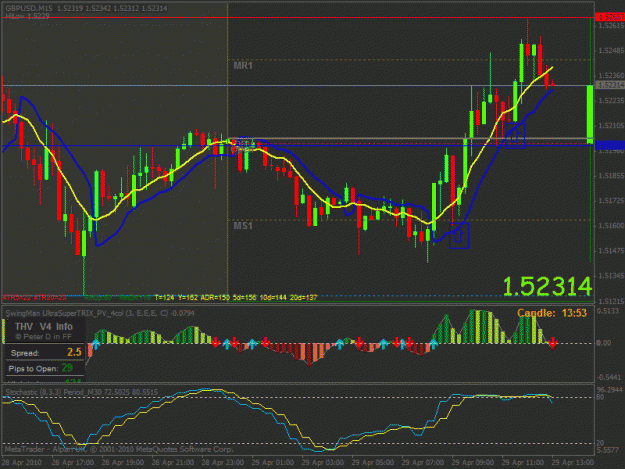
Task: Click the 29 Apr 07:00 time label
Action: point(423,463)
